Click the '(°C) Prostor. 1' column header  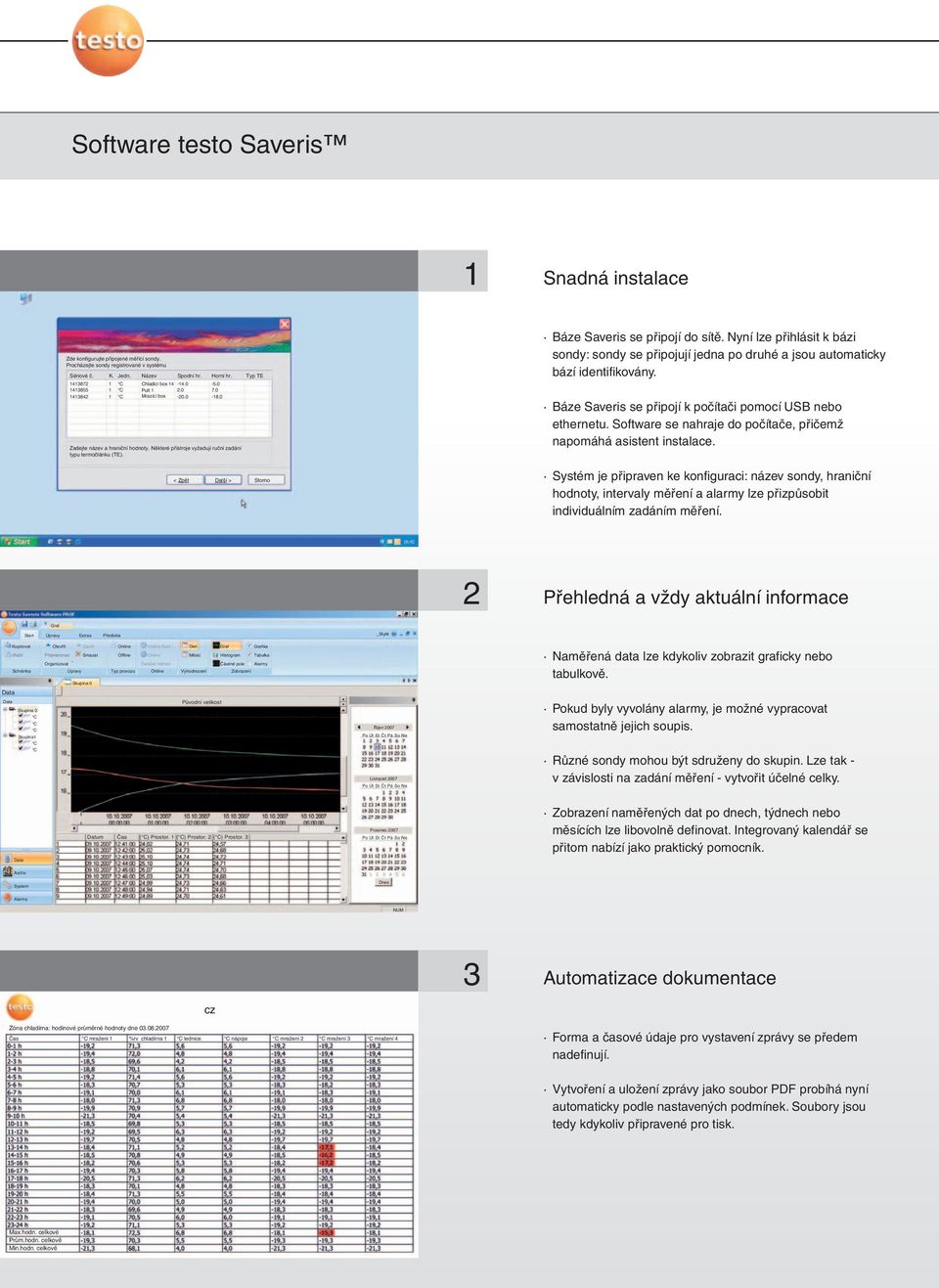pyautogui.click(x=156, y=837)
